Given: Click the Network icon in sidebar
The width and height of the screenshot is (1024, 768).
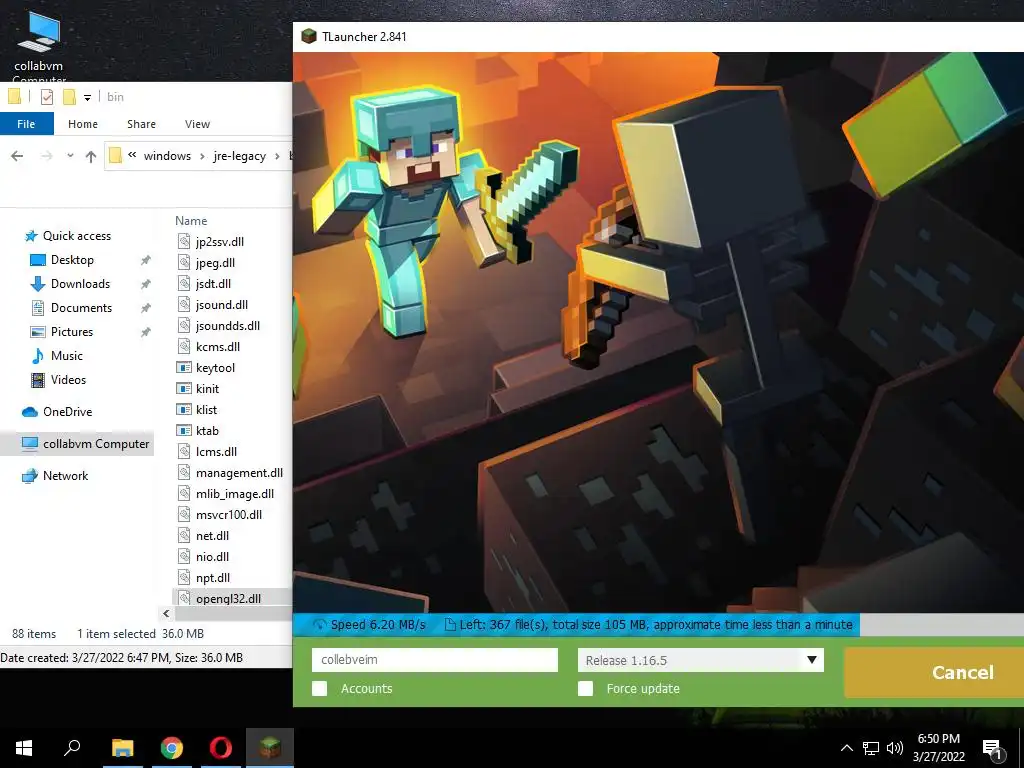Looking at the screenshot, I should point(30,475).
